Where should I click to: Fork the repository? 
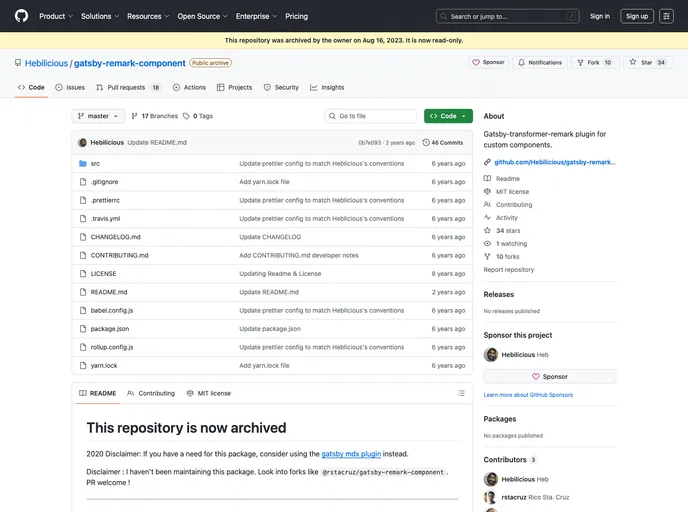(595, 62)
